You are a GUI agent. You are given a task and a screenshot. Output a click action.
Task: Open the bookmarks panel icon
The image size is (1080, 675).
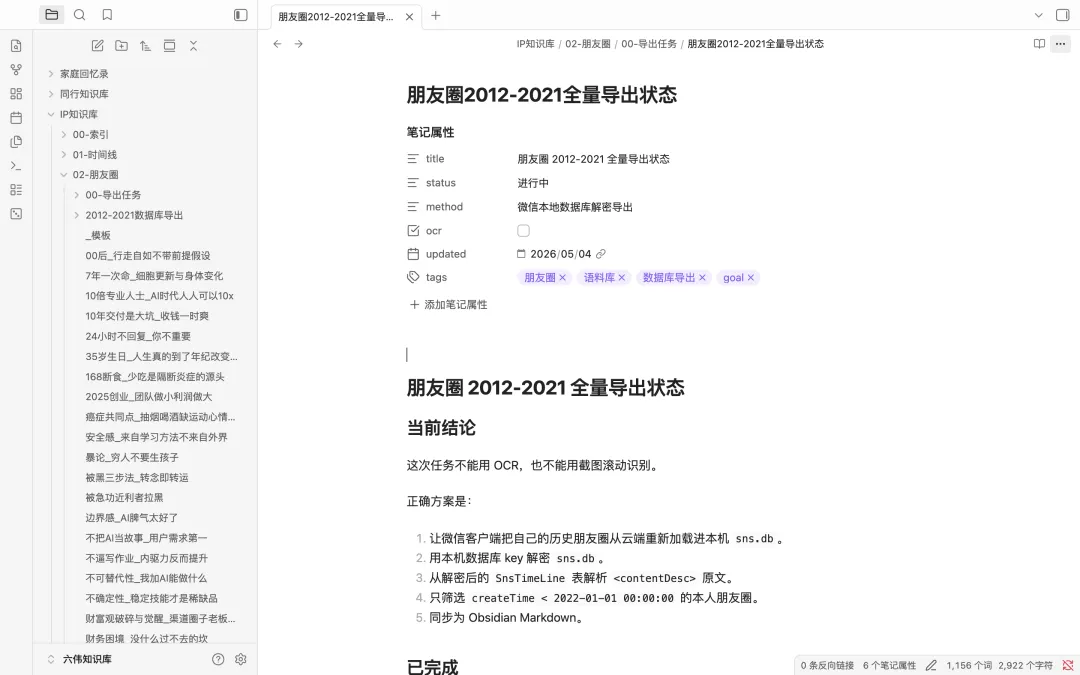[x=107, y=14]
